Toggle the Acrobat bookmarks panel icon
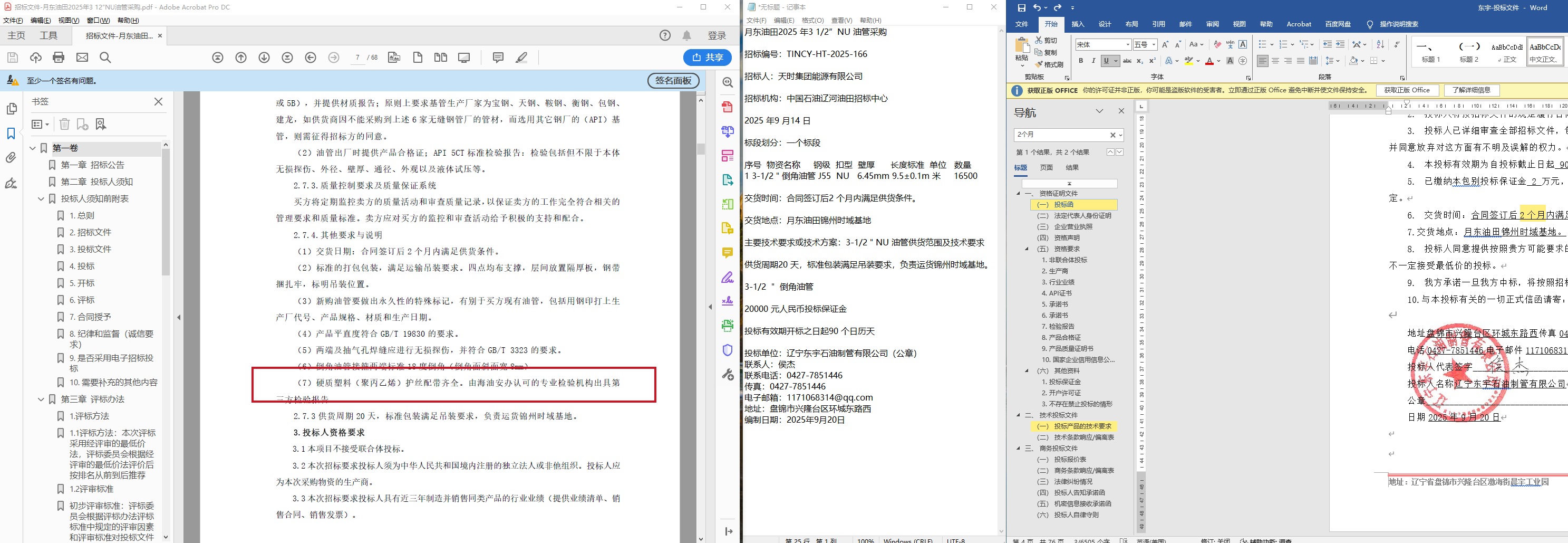 (x=11, y=134)
